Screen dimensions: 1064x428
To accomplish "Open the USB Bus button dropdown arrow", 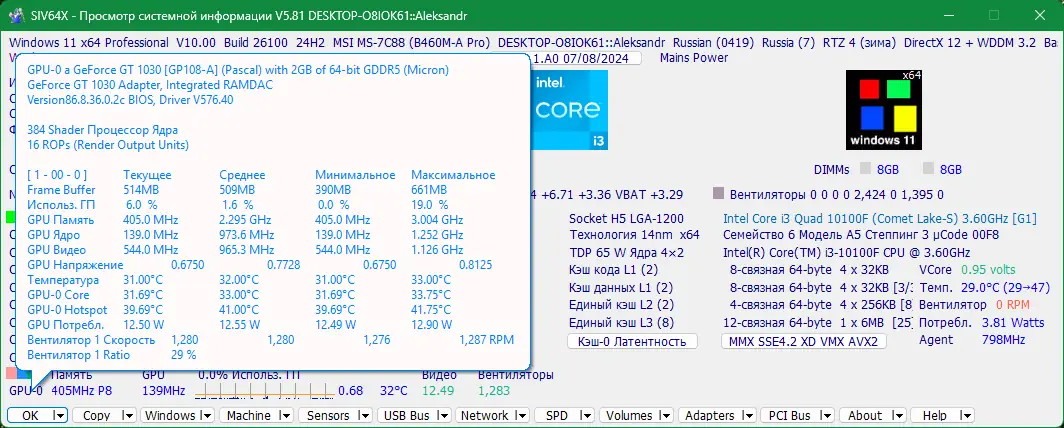I will (443, 415).
